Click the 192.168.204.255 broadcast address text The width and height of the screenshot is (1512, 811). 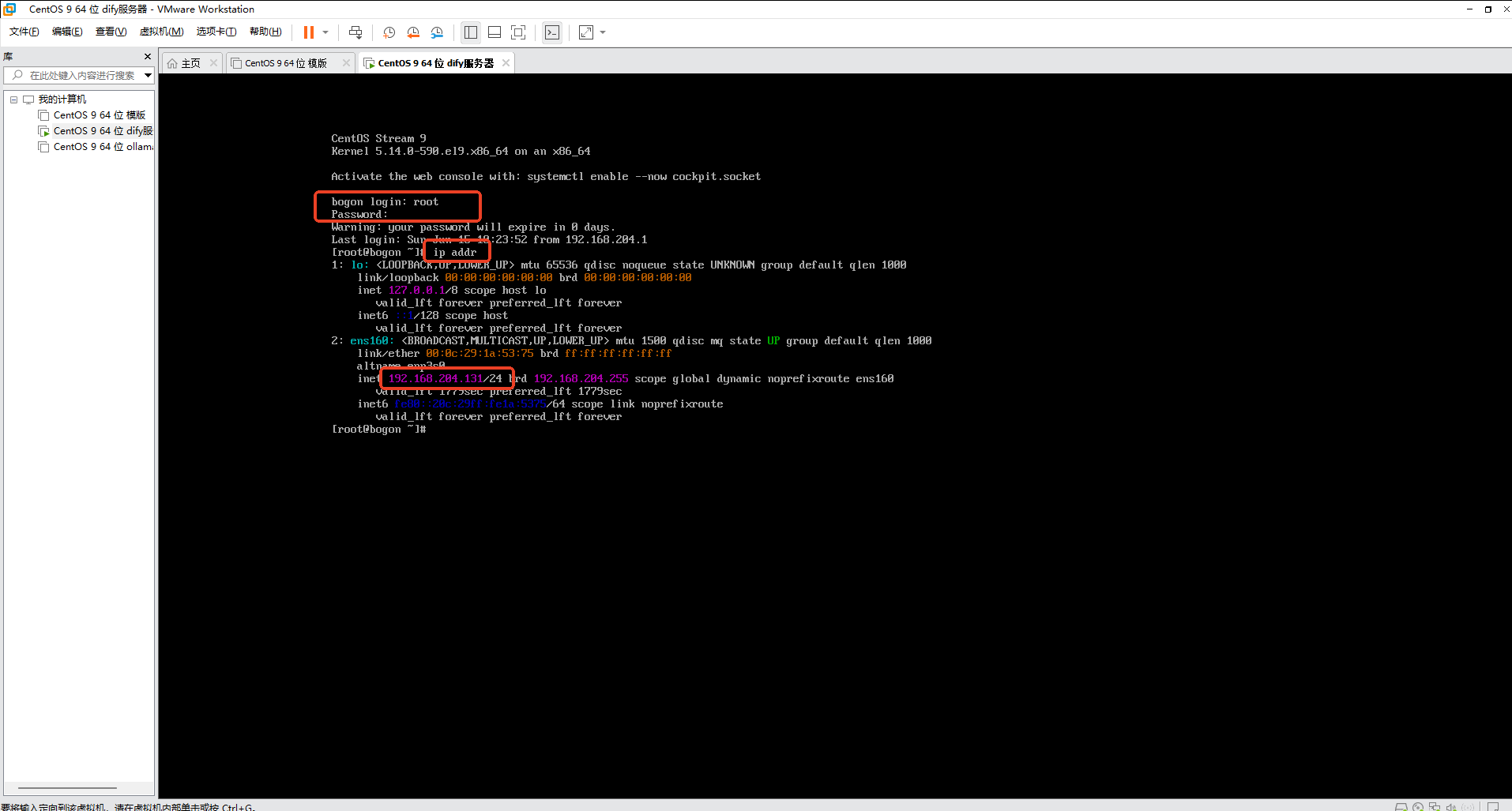(x=581, y=379)
